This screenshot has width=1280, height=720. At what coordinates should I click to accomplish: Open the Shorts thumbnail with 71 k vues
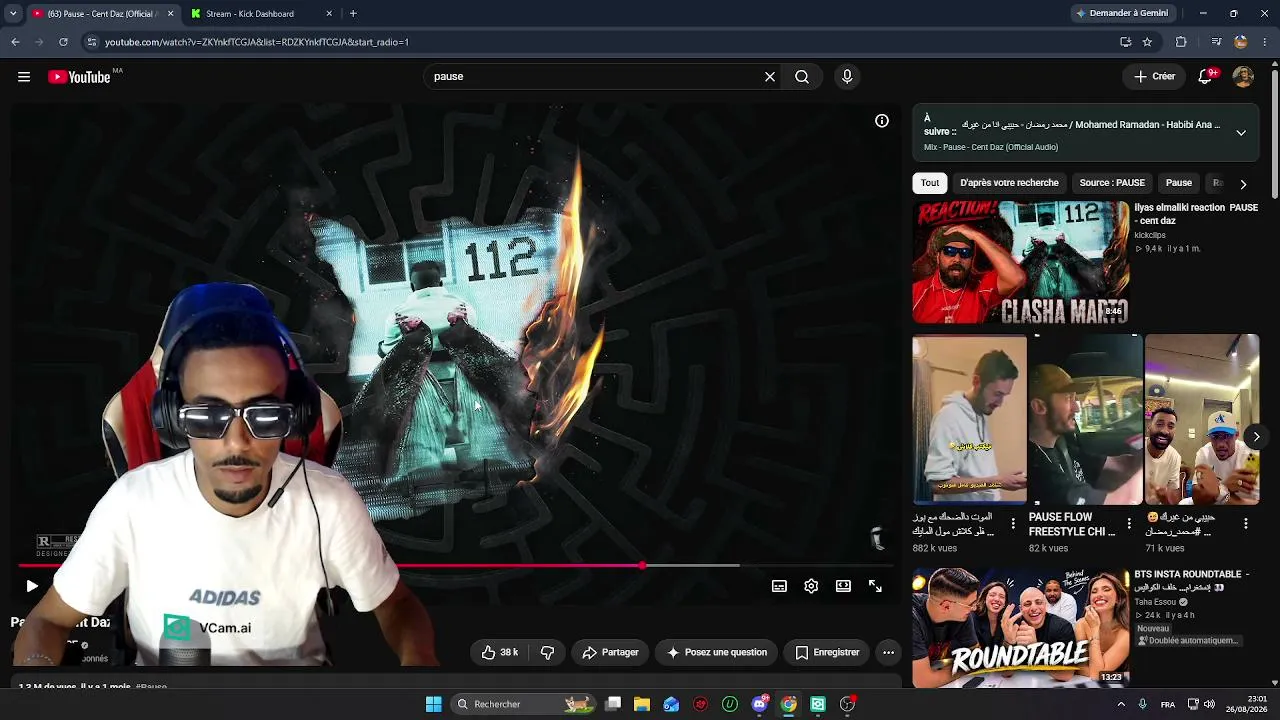(1201, 420)
